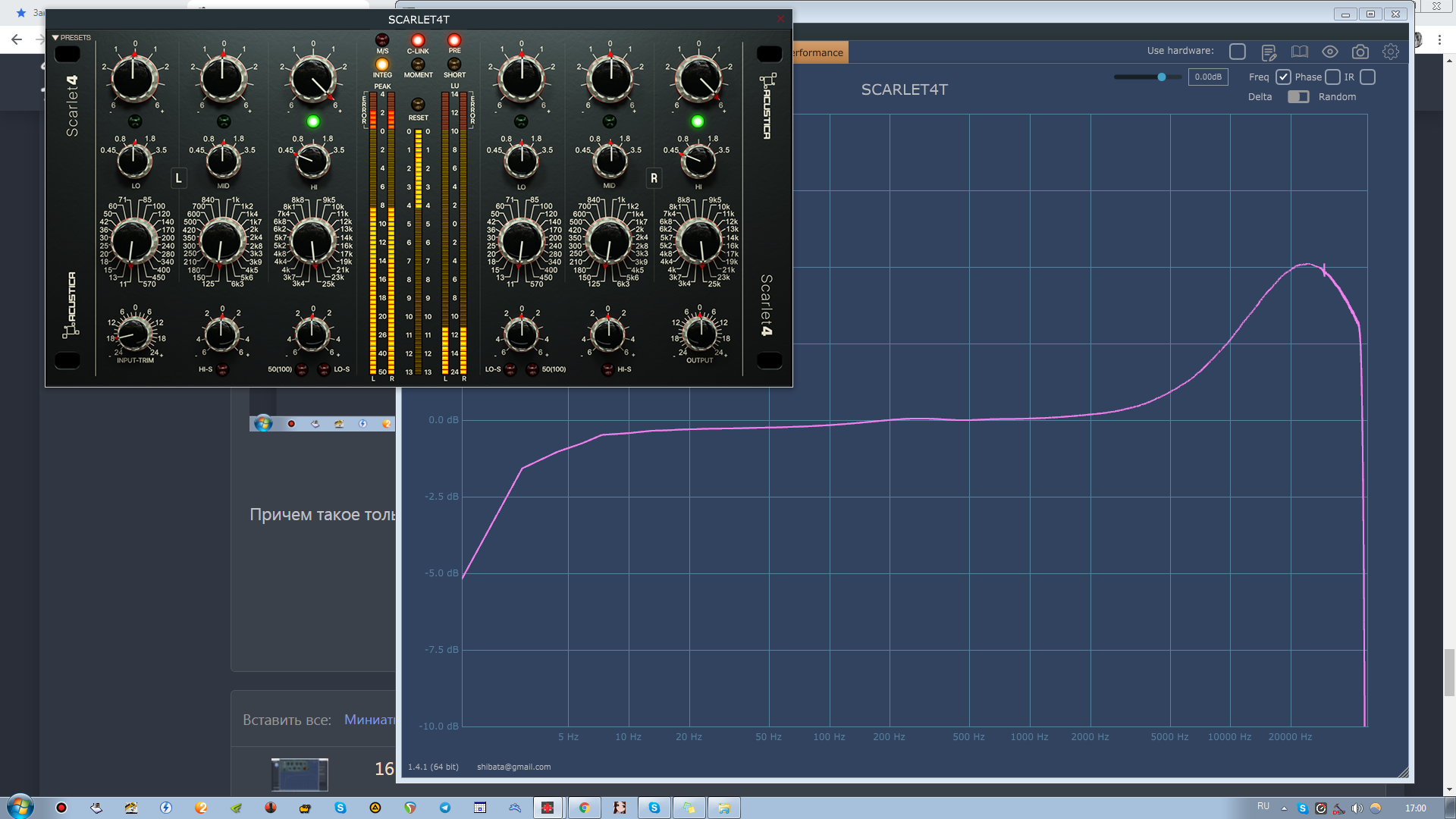The width and height of the screenshot is (1456, 819).
Task: Click the gain level slider handle
Action: [1161, 77]
